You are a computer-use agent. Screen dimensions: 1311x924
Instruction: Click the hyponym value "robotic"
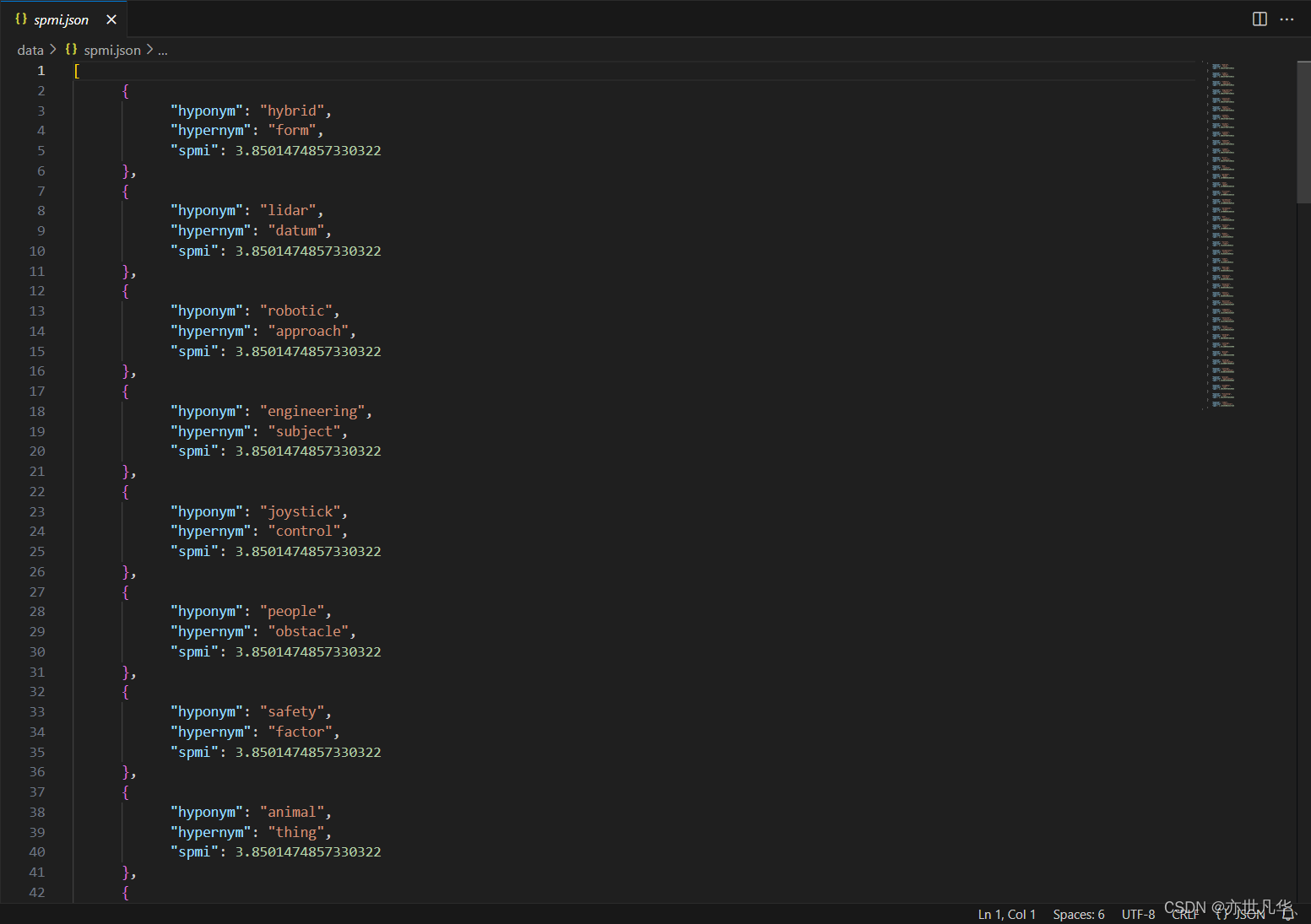[x=296, y=311]
